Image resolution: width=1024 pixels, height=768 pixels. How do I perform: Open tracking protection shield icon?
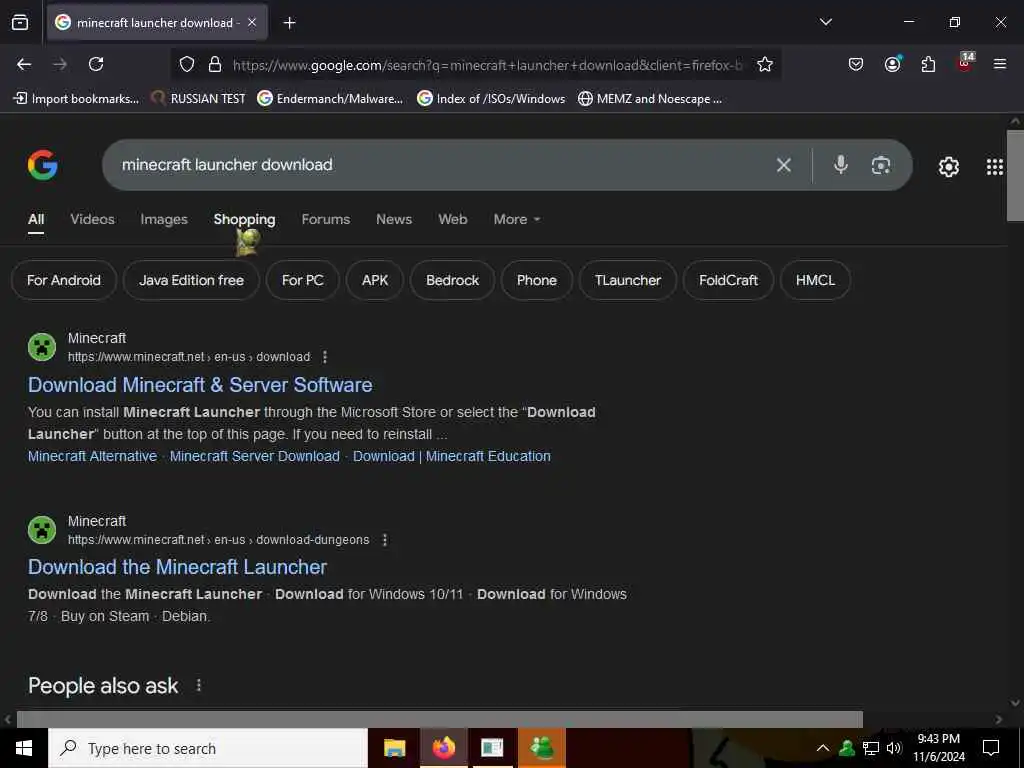(187, 64)
